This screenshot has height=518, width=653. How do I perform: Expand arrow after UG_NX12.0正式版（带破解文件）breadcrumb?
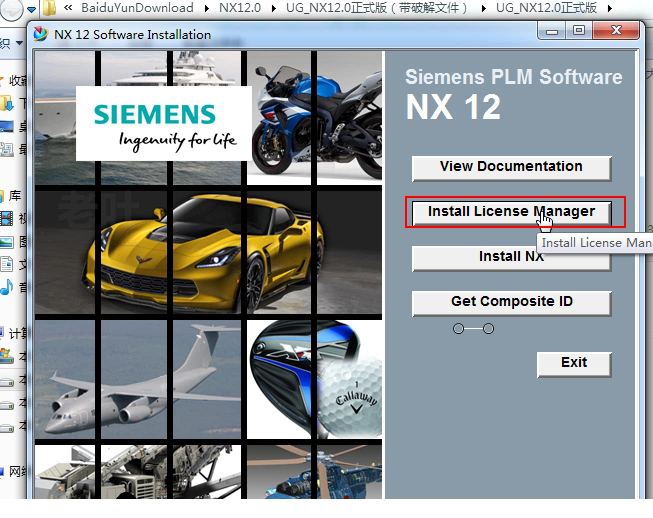point(483,8)
